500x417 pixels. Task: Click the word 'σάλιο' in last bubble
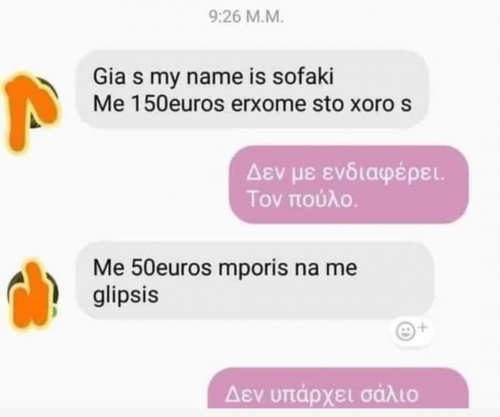click(389, 395)
